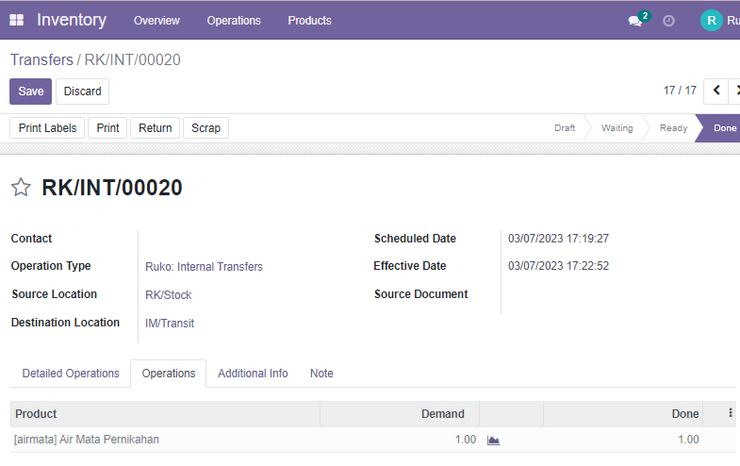Open the activities clock icon
Screen dimensions: 740x466
coord(668,21)
